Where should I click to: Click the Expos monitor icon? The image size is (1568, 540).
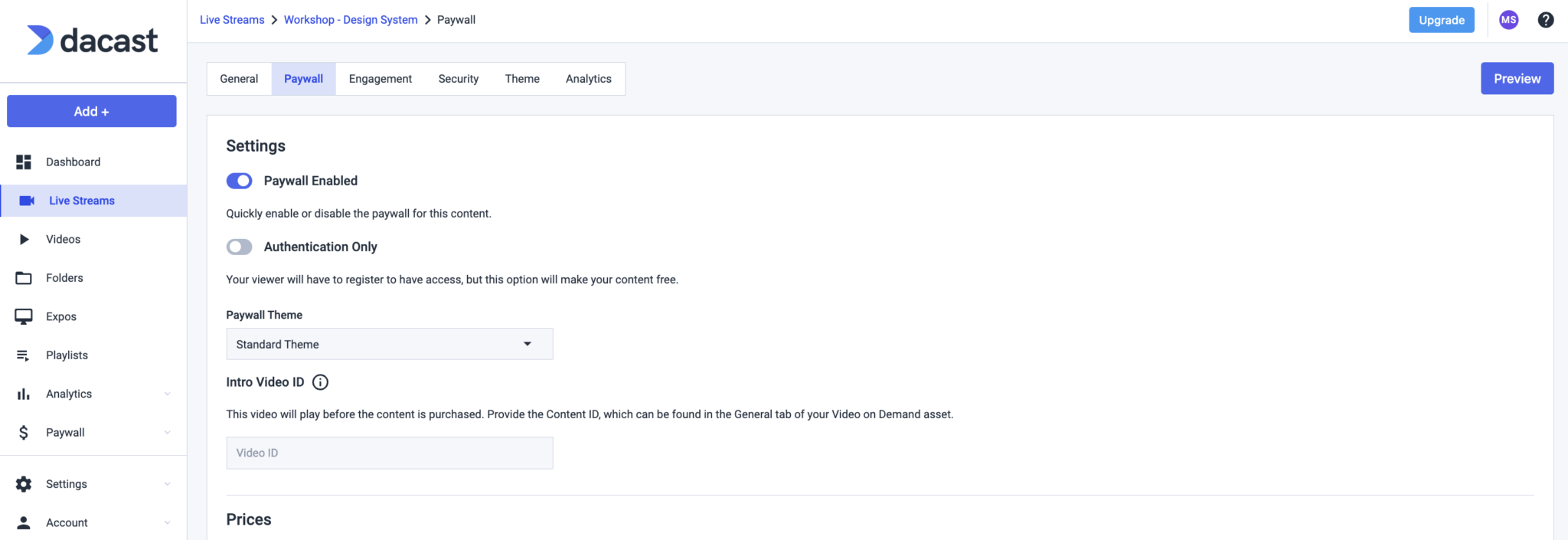pos(24,316)
